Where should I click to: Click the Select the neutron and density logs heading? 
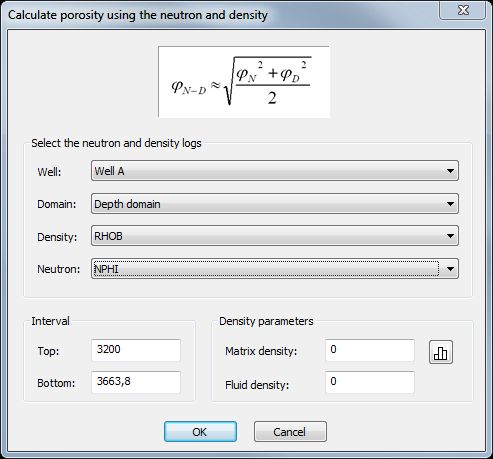[x=116, y=143]
